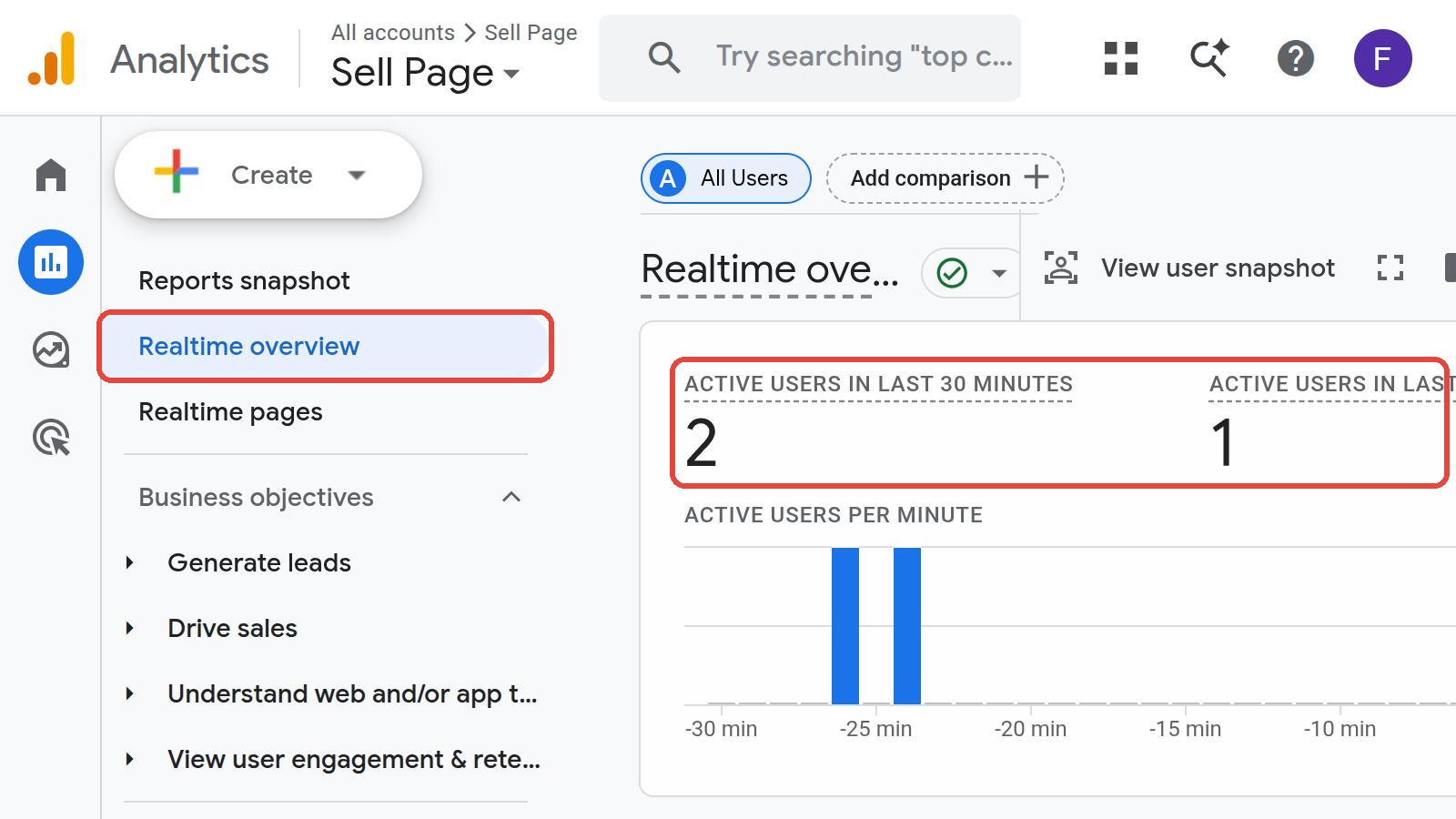The height and width of the screenshot is (819, 1456).
Task: Click the All Users chip
Action: pos(726,177)
